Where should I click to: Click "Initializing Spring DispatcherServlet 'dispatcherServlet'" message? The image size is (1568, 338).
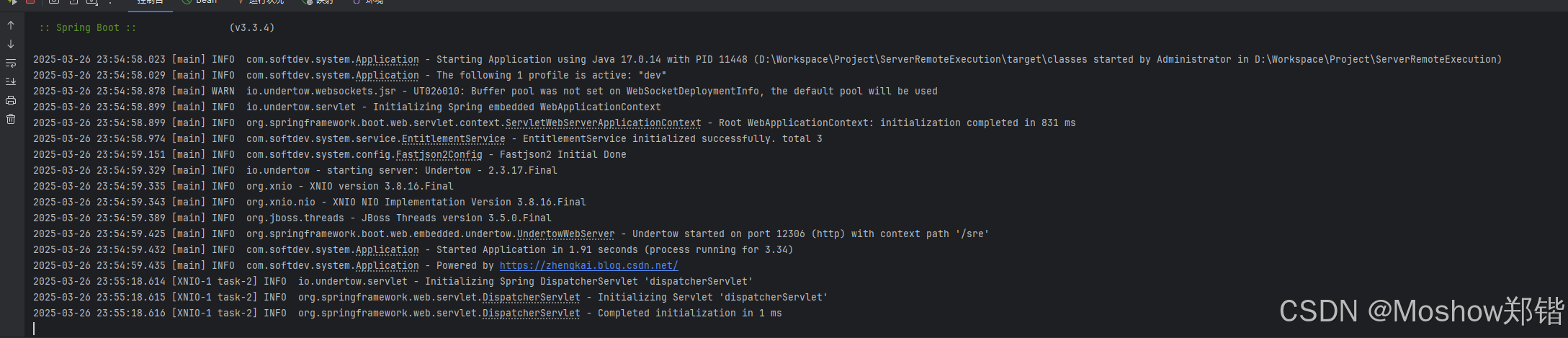tap(589, 282)
